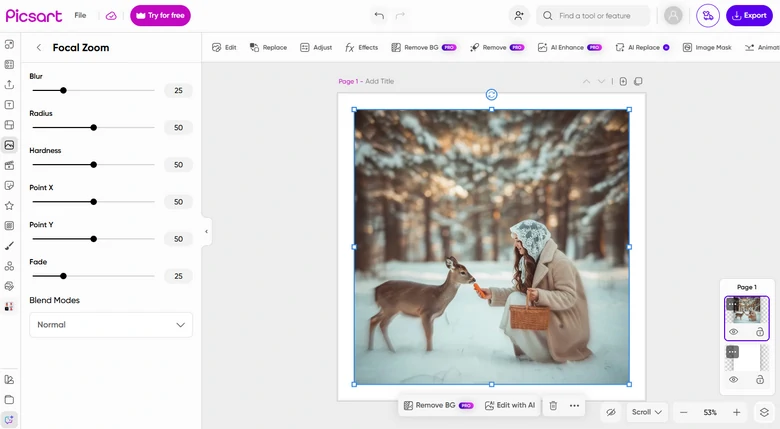780x429 pixels.
Task: Zoom in with the plus icon
Action: click(737, 412)
